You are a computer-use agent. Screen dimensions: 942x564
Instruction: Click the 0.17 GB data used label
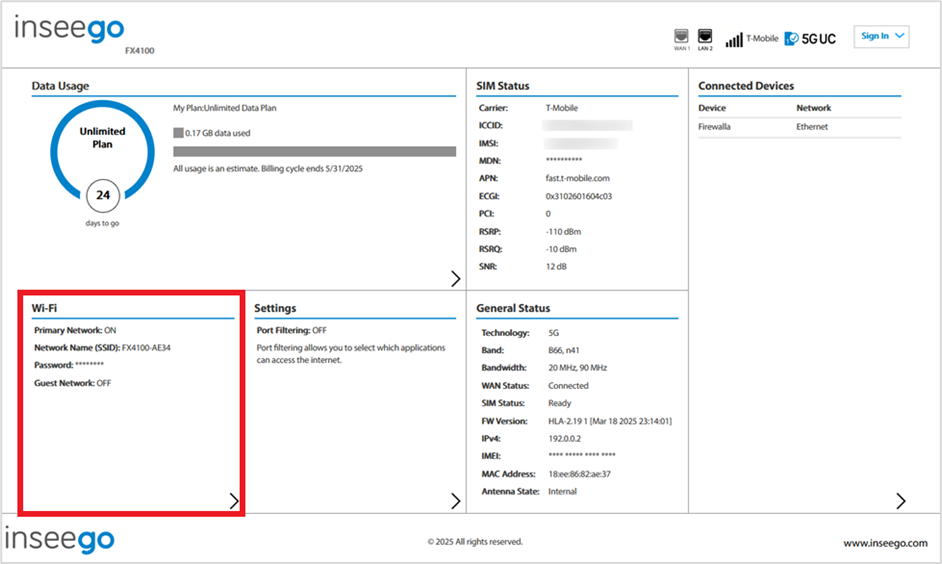pyautogui.click(x=217, y=133)
